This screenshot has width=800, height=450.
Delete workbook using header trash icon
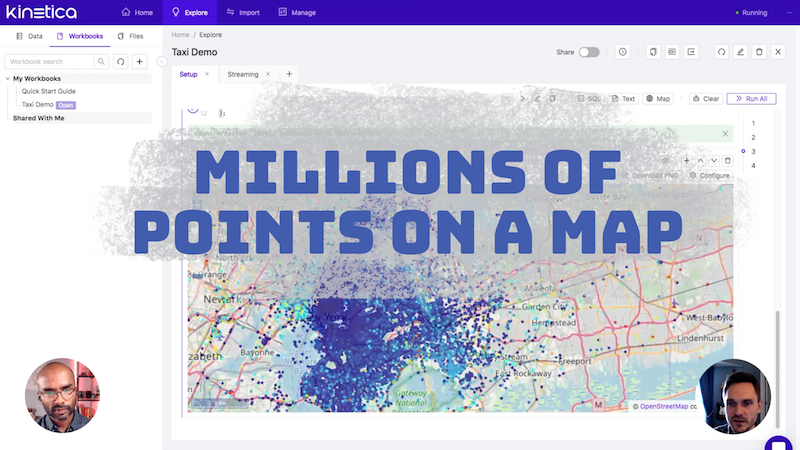[759, 52]
